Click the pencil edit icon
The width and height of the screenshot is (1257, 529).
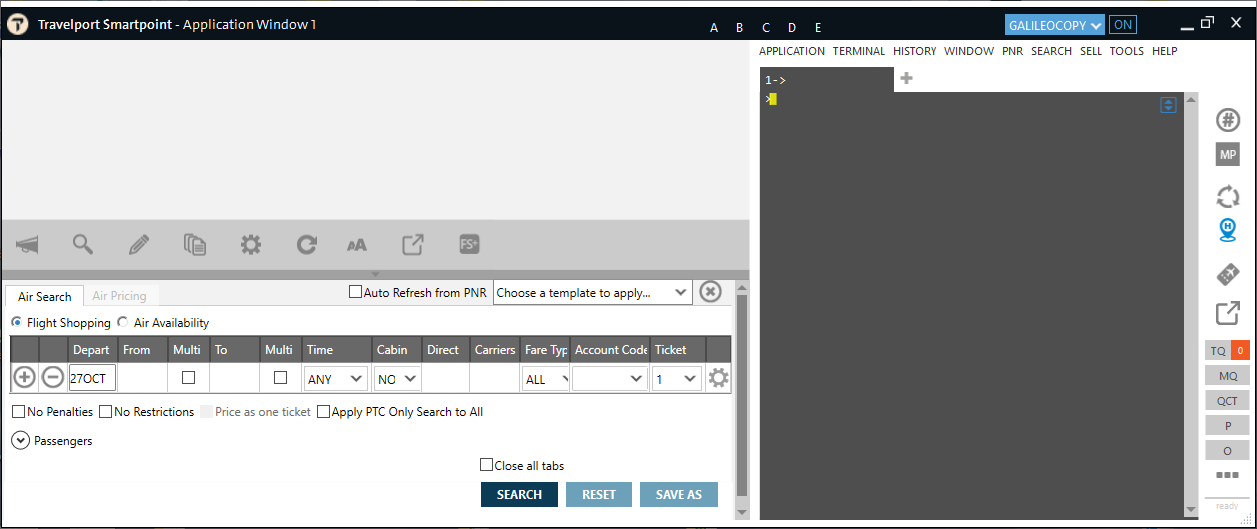coord(139,244)
